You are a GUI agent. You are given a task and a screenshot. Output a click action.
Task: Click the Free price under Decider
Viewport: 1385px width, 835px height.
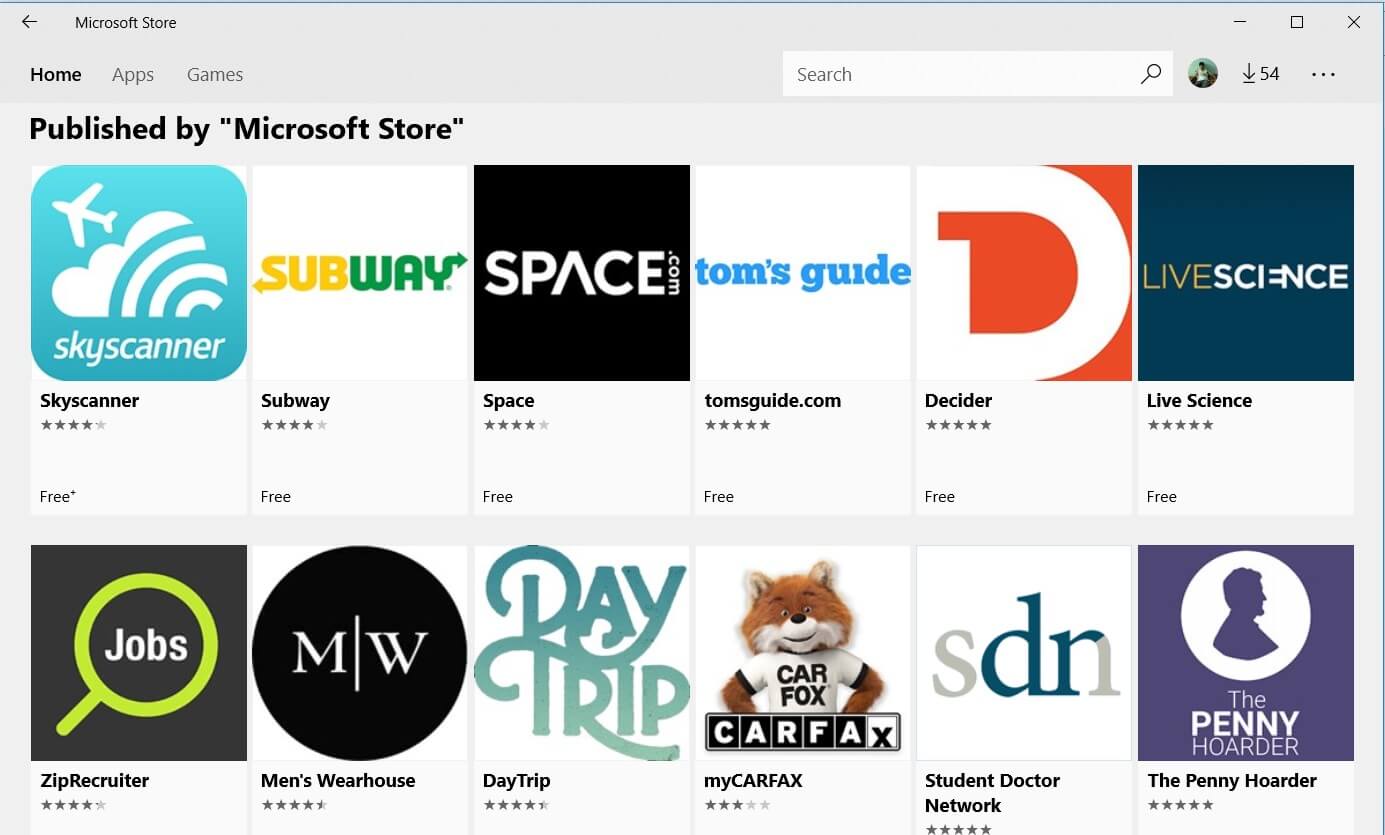tap(940, 496)
